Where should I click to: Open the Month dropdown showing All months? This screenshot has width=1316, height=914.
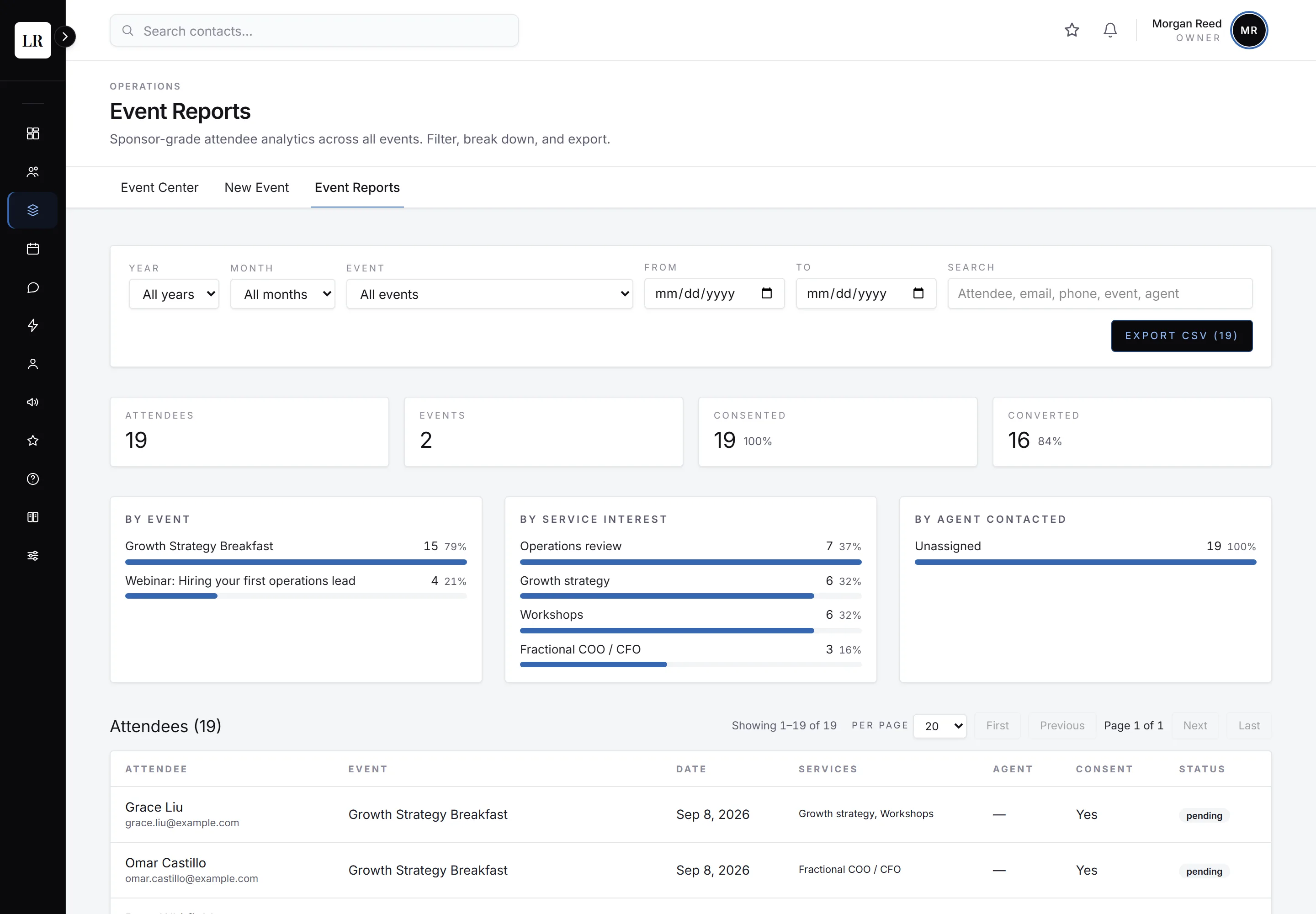(282, 294)
